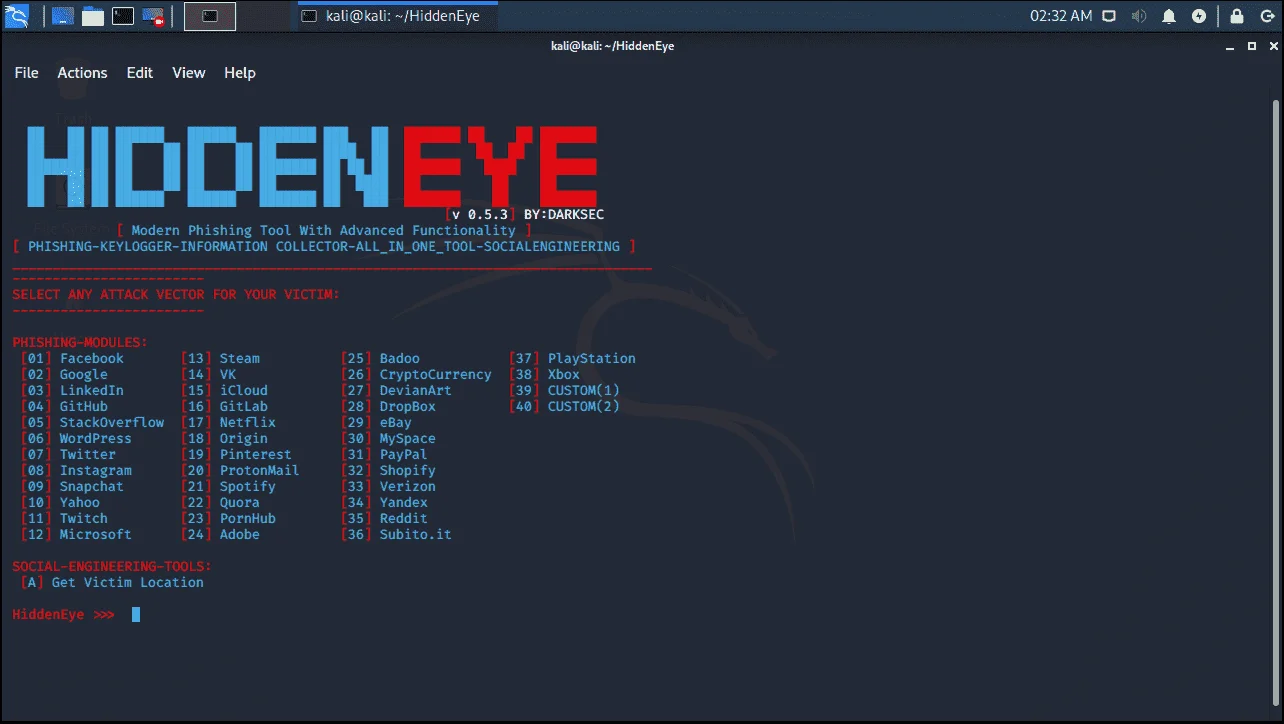Open the 02:32 AM clock
Viewport: 1284px width, 724px height.
(1060, 16)
